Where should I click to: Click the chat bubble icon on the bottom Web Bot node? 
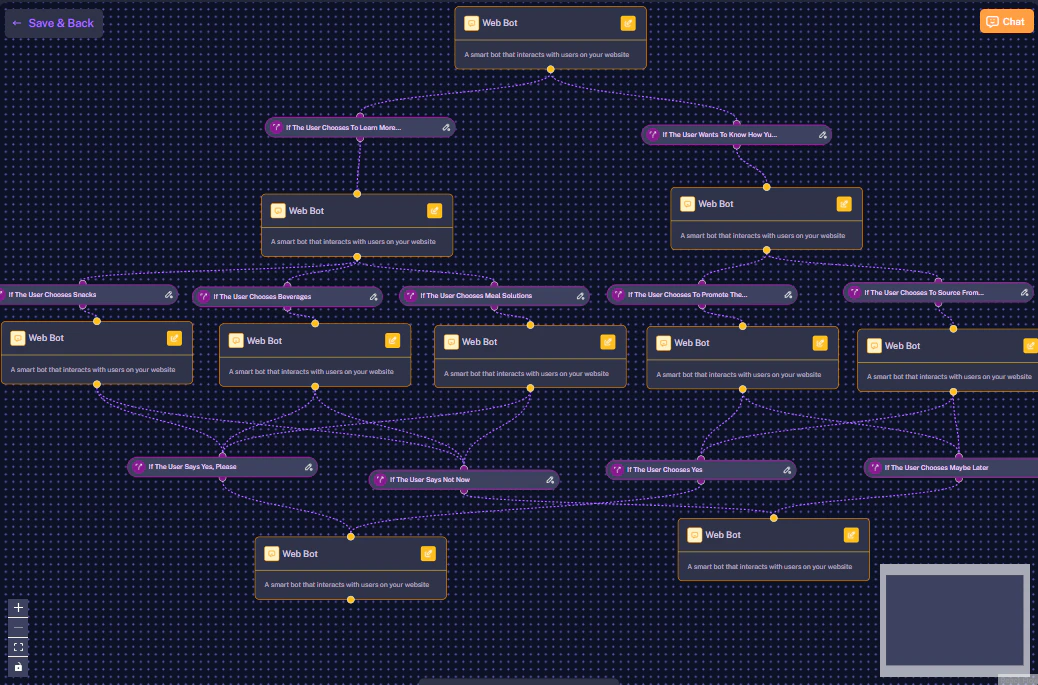click(271, 553)
